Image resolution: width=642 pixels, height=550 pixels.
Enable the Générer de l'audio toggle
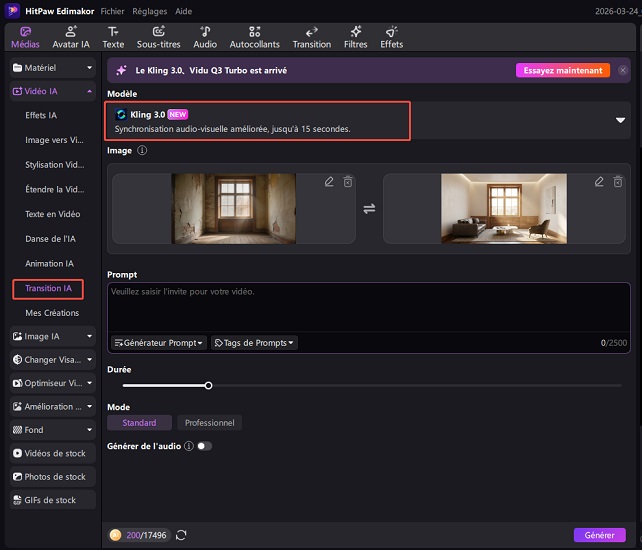[x=204, y=446]
